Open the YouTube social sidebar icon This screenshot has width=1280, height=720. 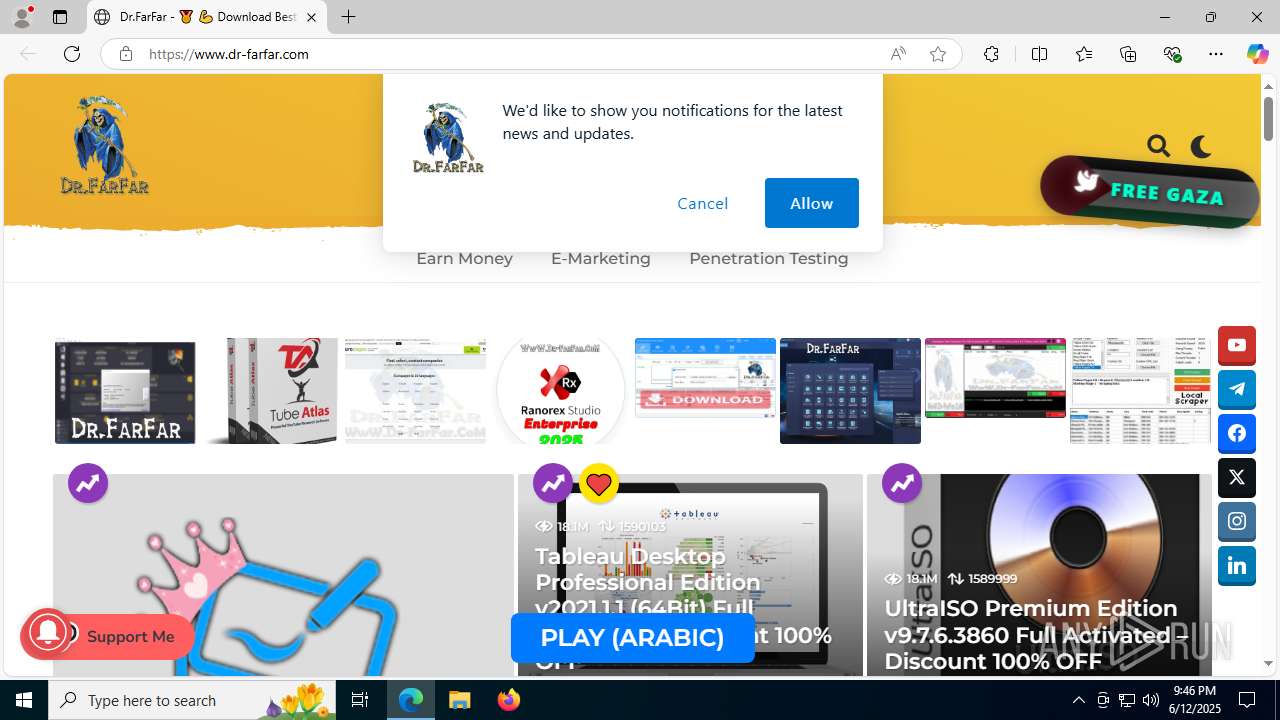(x=1237, y=345)
